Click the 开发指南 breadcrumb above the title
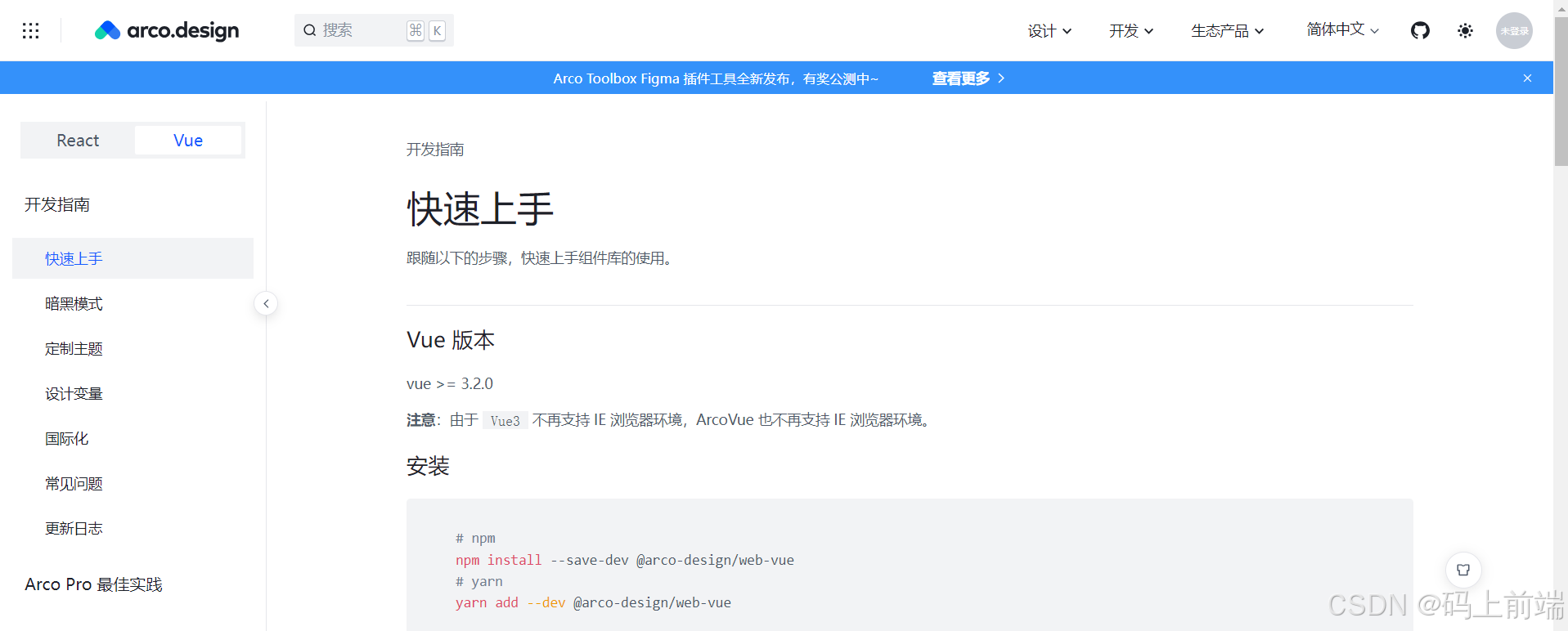1568x631 pixels. click(x=435, y=150)
